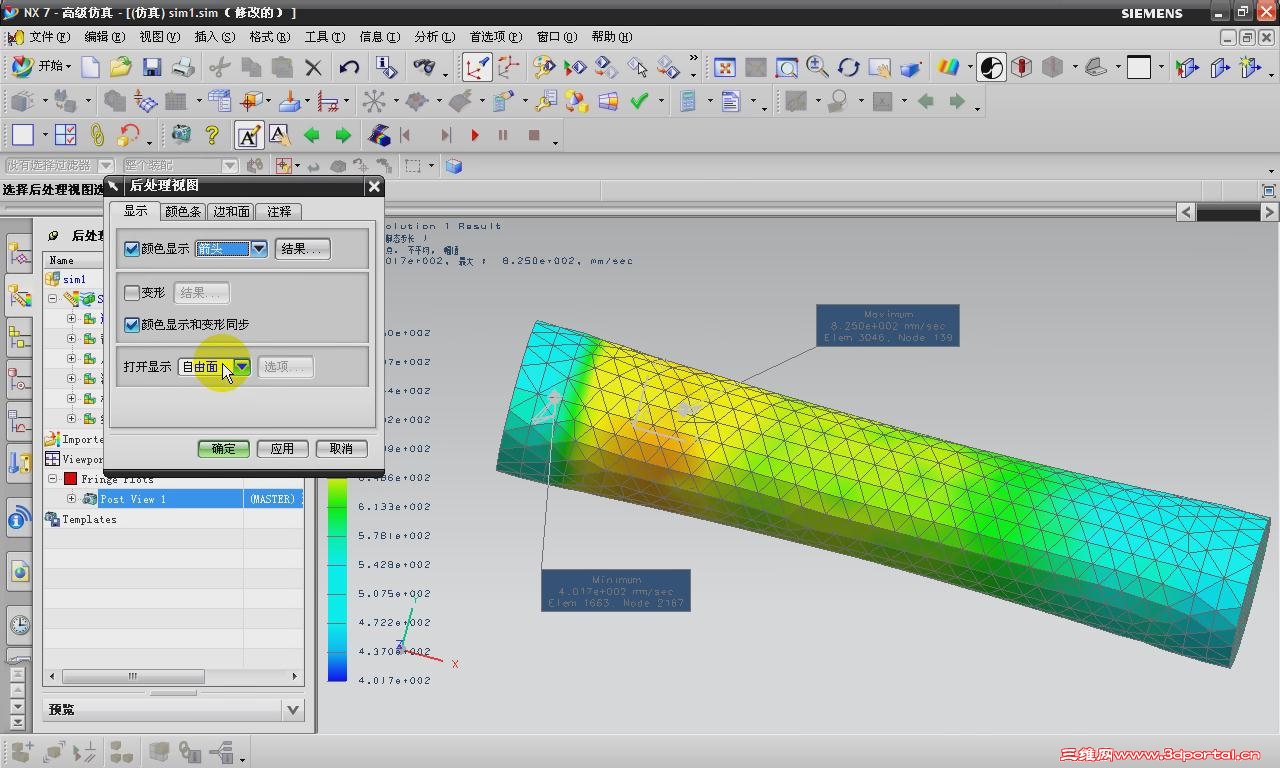Switch to the 边和面 tab
Image resolution: width=1280 pixels, height=768 pixels.
click(231, 212)
